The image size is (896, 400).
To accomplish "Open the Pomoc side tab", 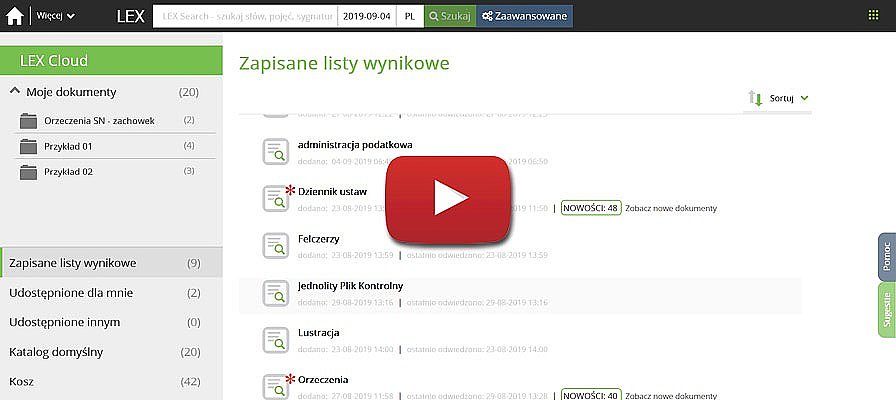I will pyautogui.click(x=886, y=257).
